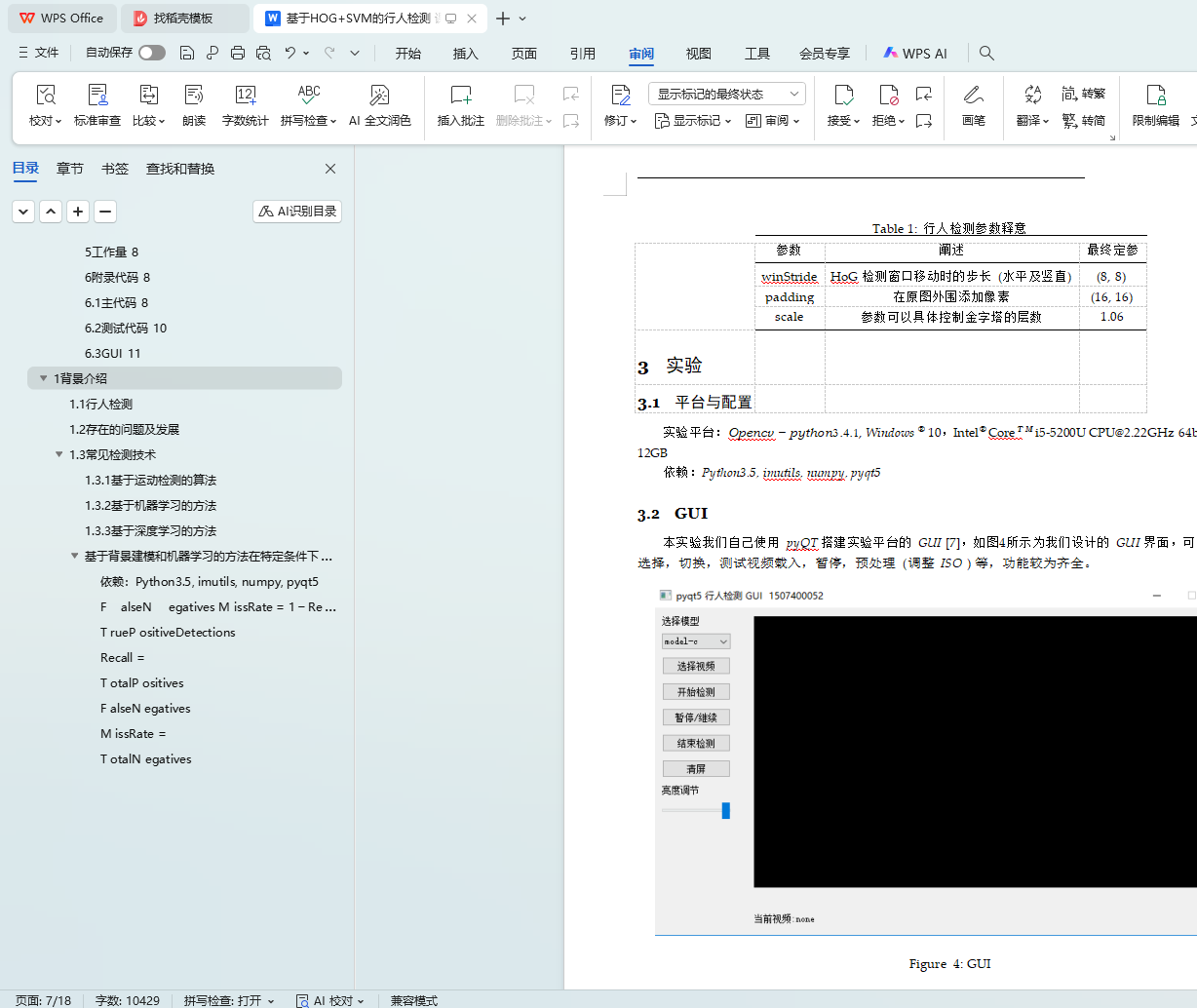
Task: Collapse the 1.3常见检测技术 outline node
Action: coord(58,454)
